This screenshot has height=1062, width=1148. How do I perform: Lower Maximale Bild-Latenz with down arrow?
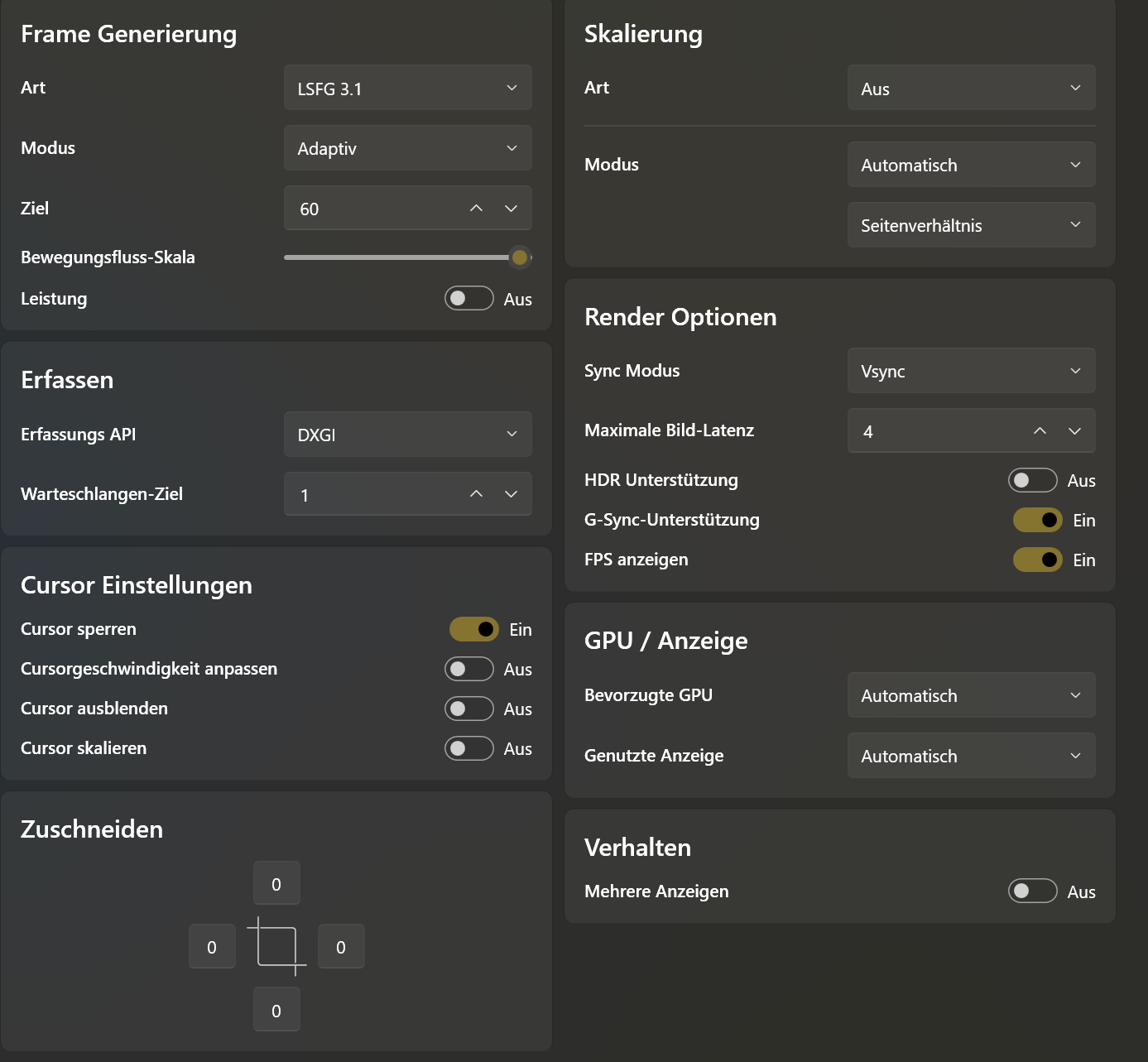pos(1074,431)
